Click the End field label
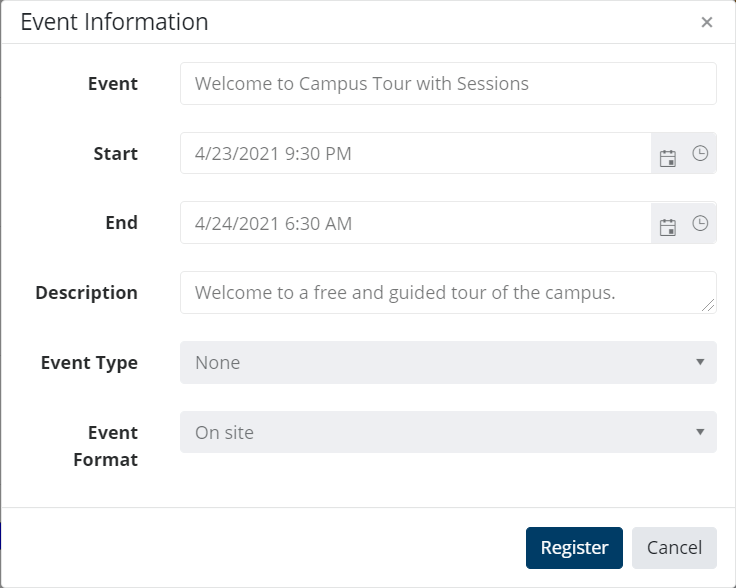 pyautogui.click(x=121, y=223)
